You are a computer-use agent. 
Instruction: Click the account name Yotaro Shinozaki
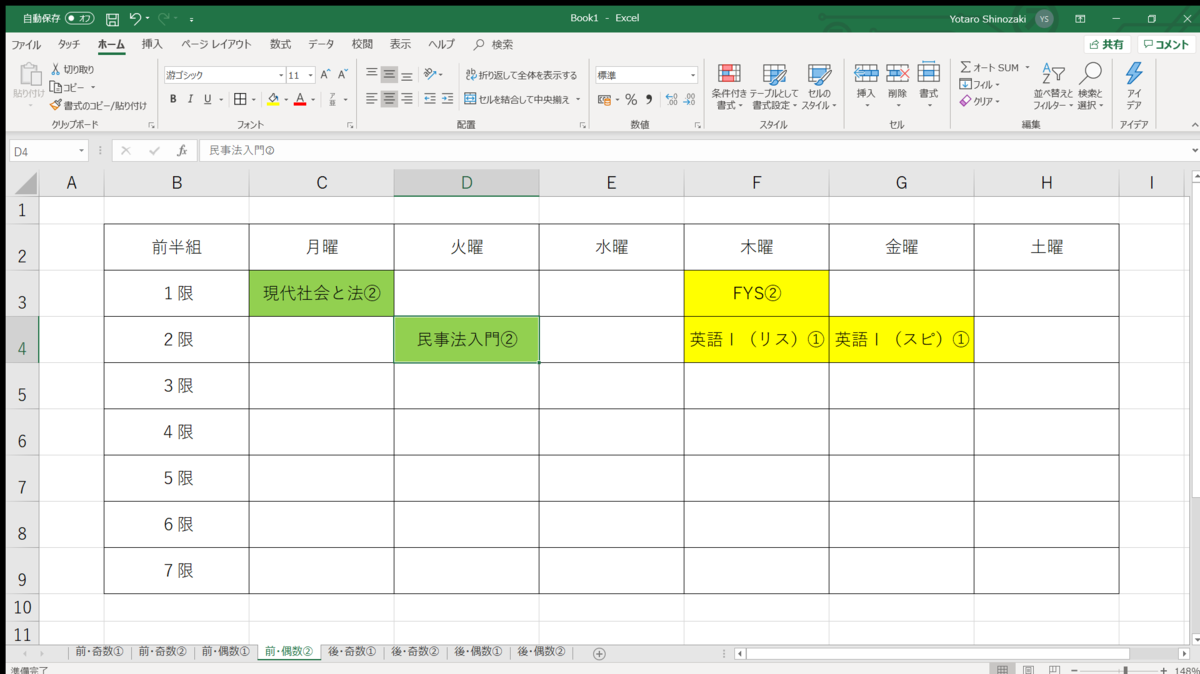tap(988, 18)
